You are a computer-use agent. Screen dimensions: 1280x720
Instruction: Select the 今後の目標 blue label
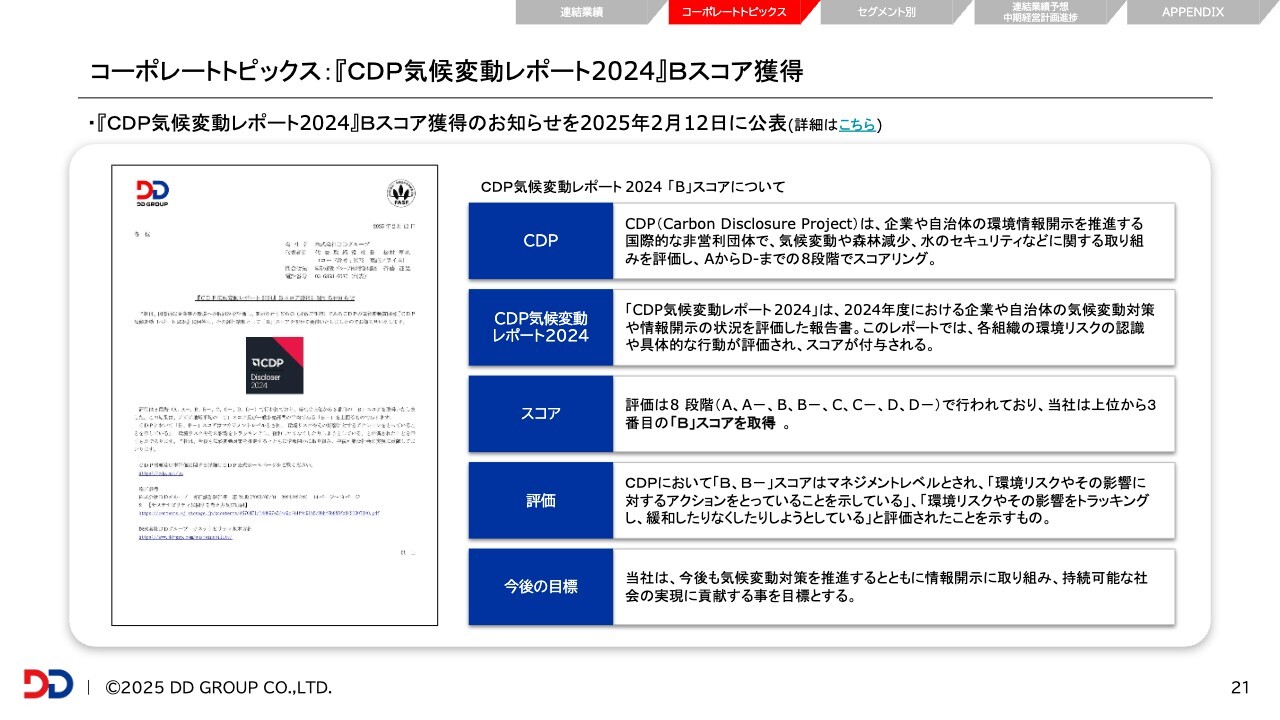point(541,586)
